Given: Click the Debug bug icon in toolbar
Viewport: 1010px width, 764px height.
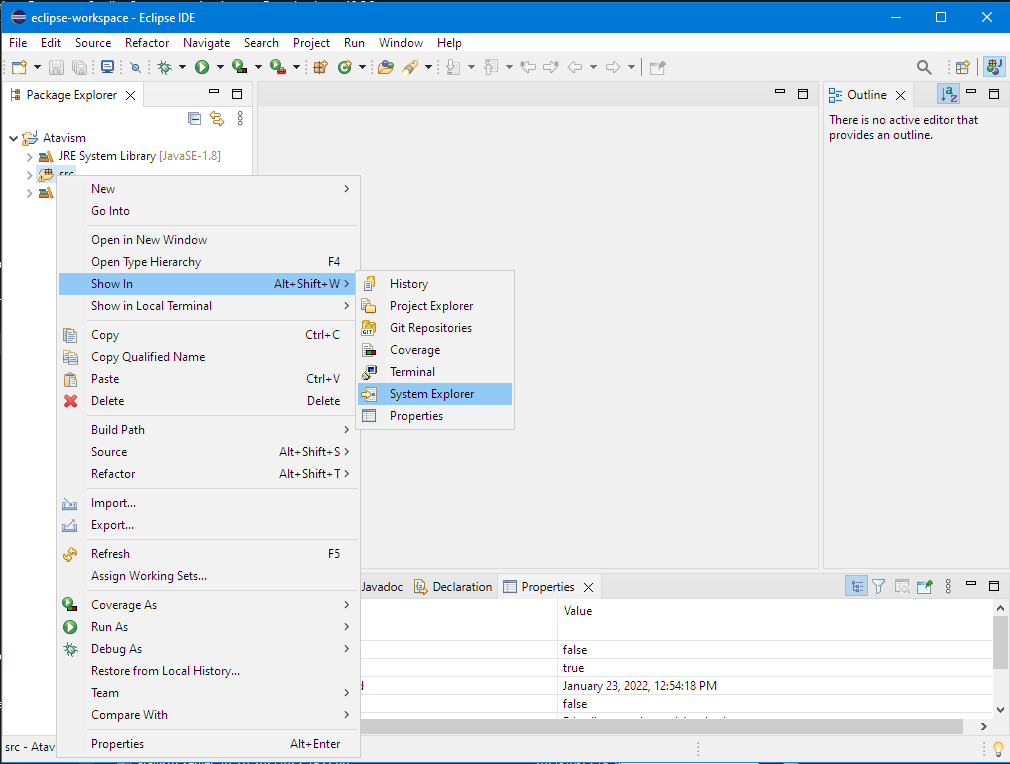Looking at the screenshot, I should pyautogui.click(x=165, y=67).
